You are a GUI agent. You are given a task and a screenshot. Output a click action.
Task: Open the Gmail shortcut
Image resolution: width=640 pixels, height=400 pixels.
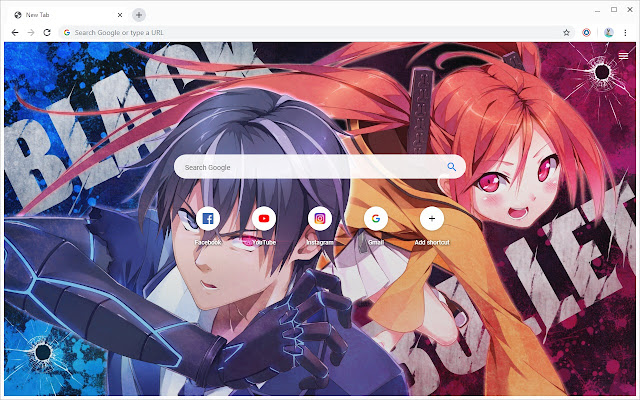click(376, 219)
